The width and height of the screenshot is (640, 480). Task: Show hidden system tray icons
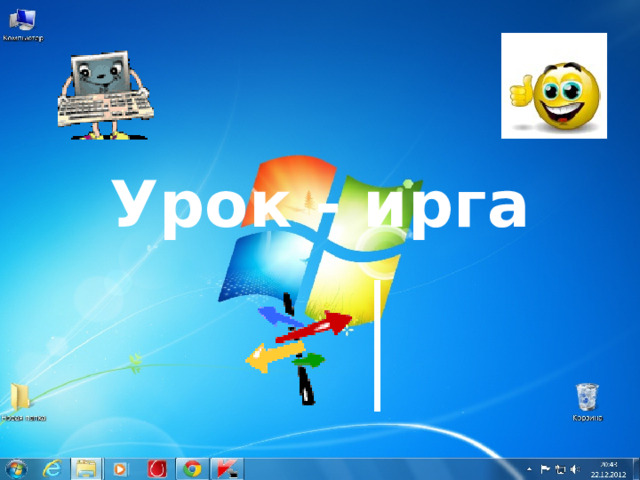pos(529,469)
